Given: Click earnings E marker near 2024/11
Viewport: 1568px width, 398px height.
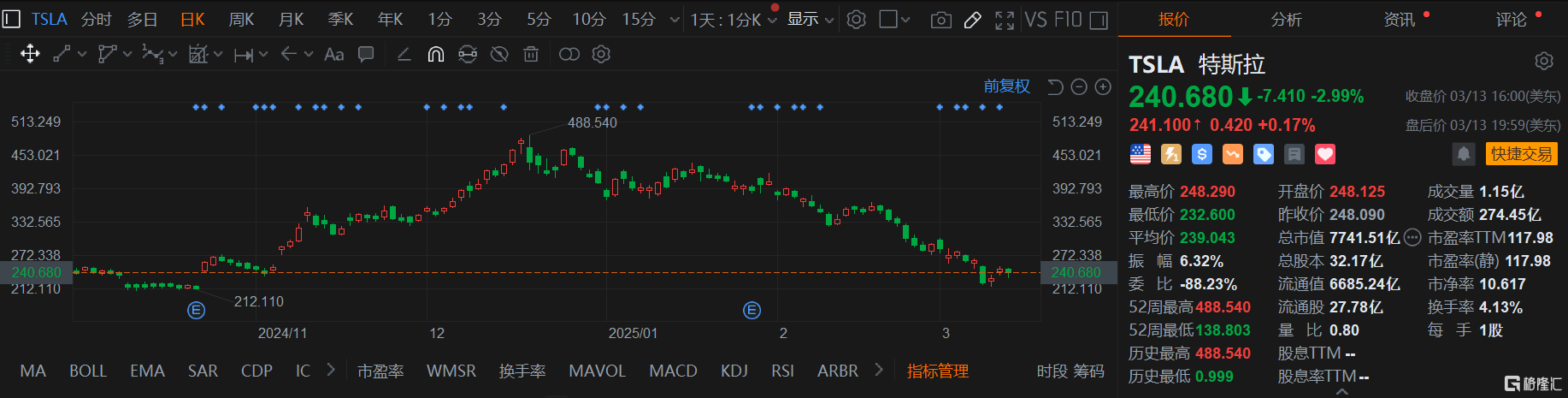Looking at the screenshot, I should click(x=196, y=311).
